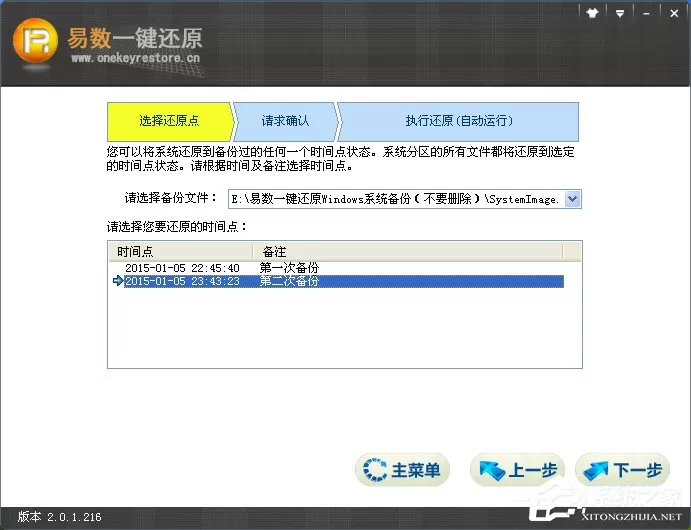
Task: Click the orange 易数一键还原 logo icon
Action: pos(35,41)
